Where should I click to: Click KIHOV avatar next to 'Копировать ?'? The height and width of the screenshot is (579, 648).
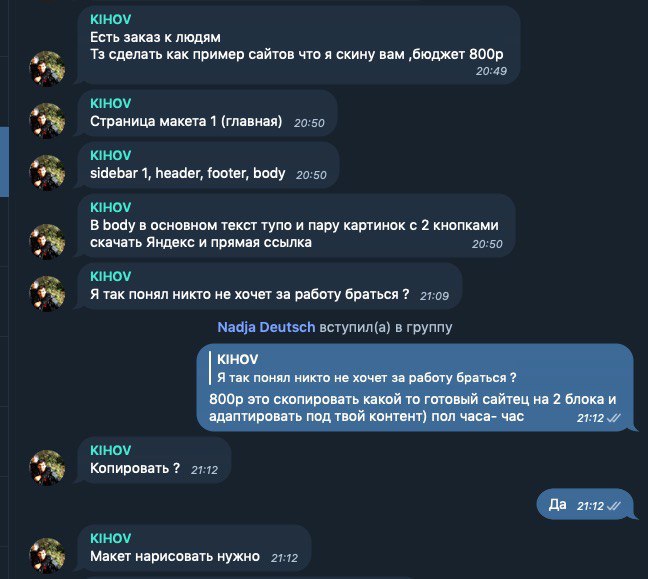pos(47,467)
